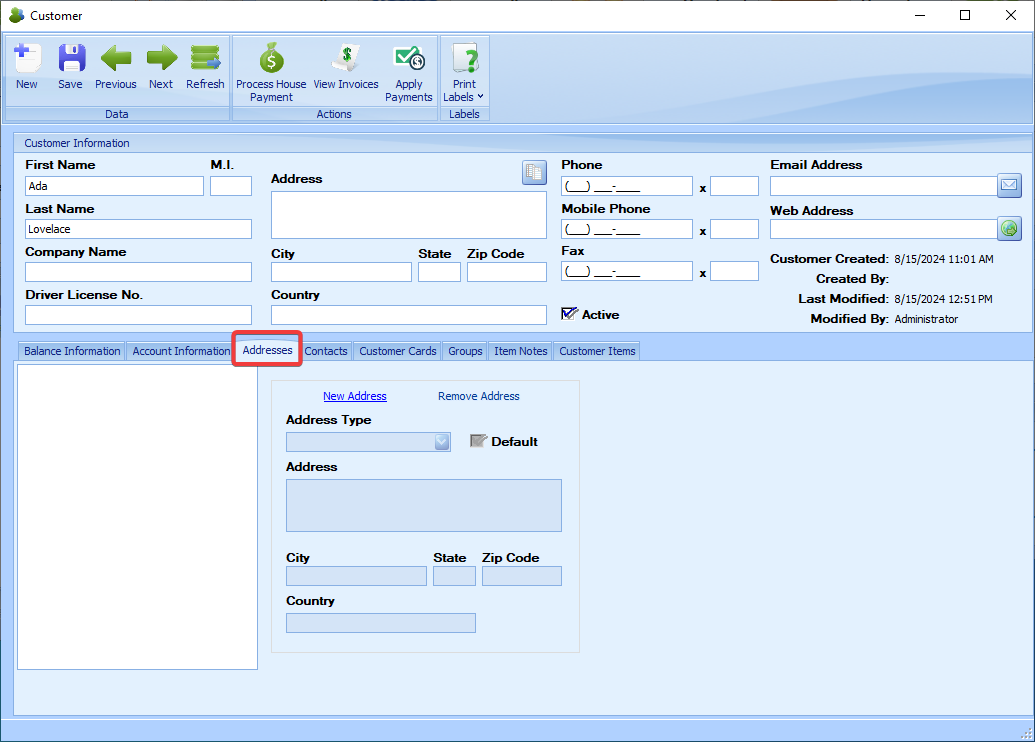Open View Invoices

coord(346,60)
